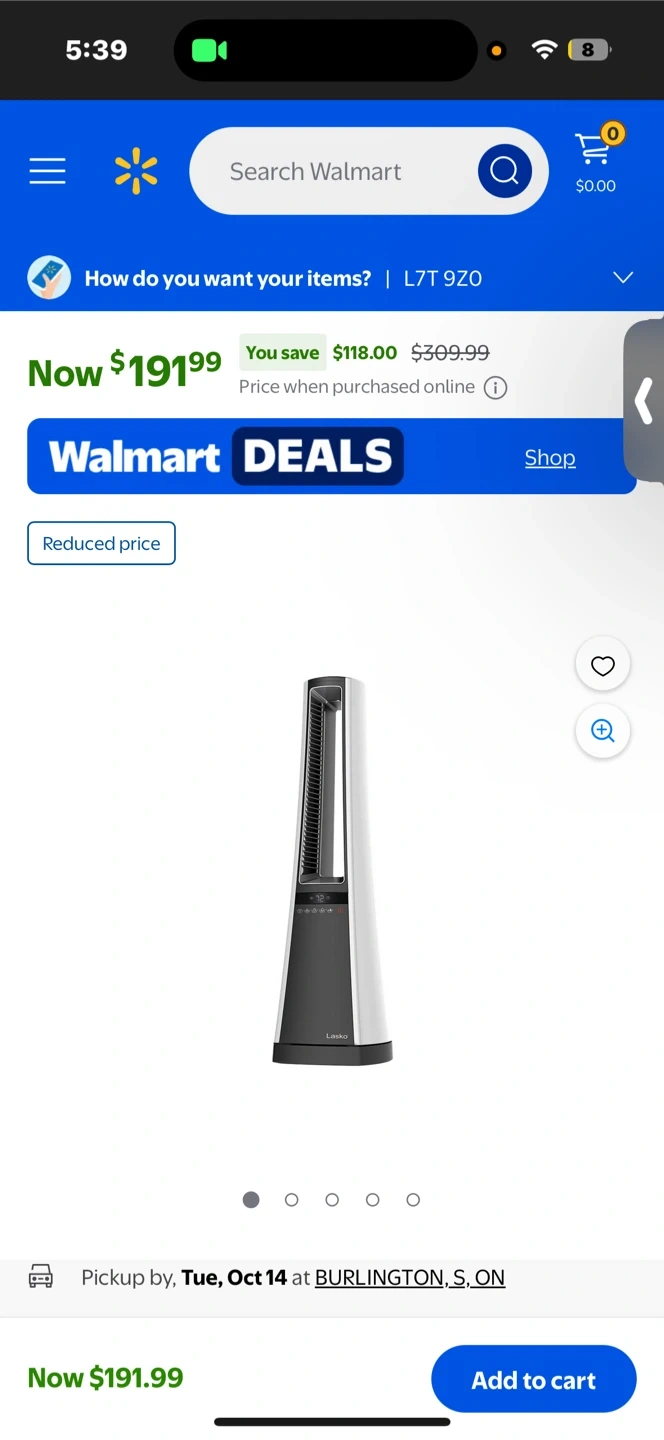Screen dimensions: 664x1440
Task: Expand the 'How do you want your items?' chevron
Action: pos(623,278)
